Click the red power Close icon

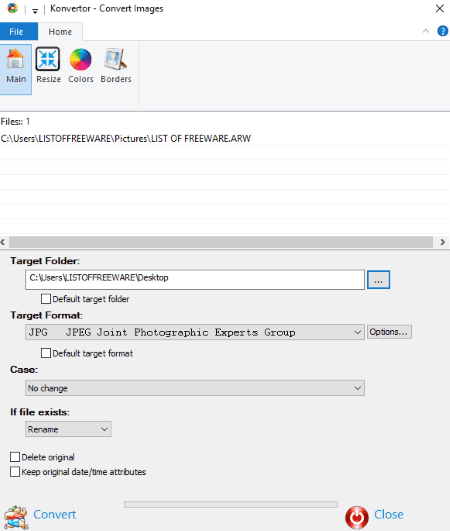click(357, 517)
